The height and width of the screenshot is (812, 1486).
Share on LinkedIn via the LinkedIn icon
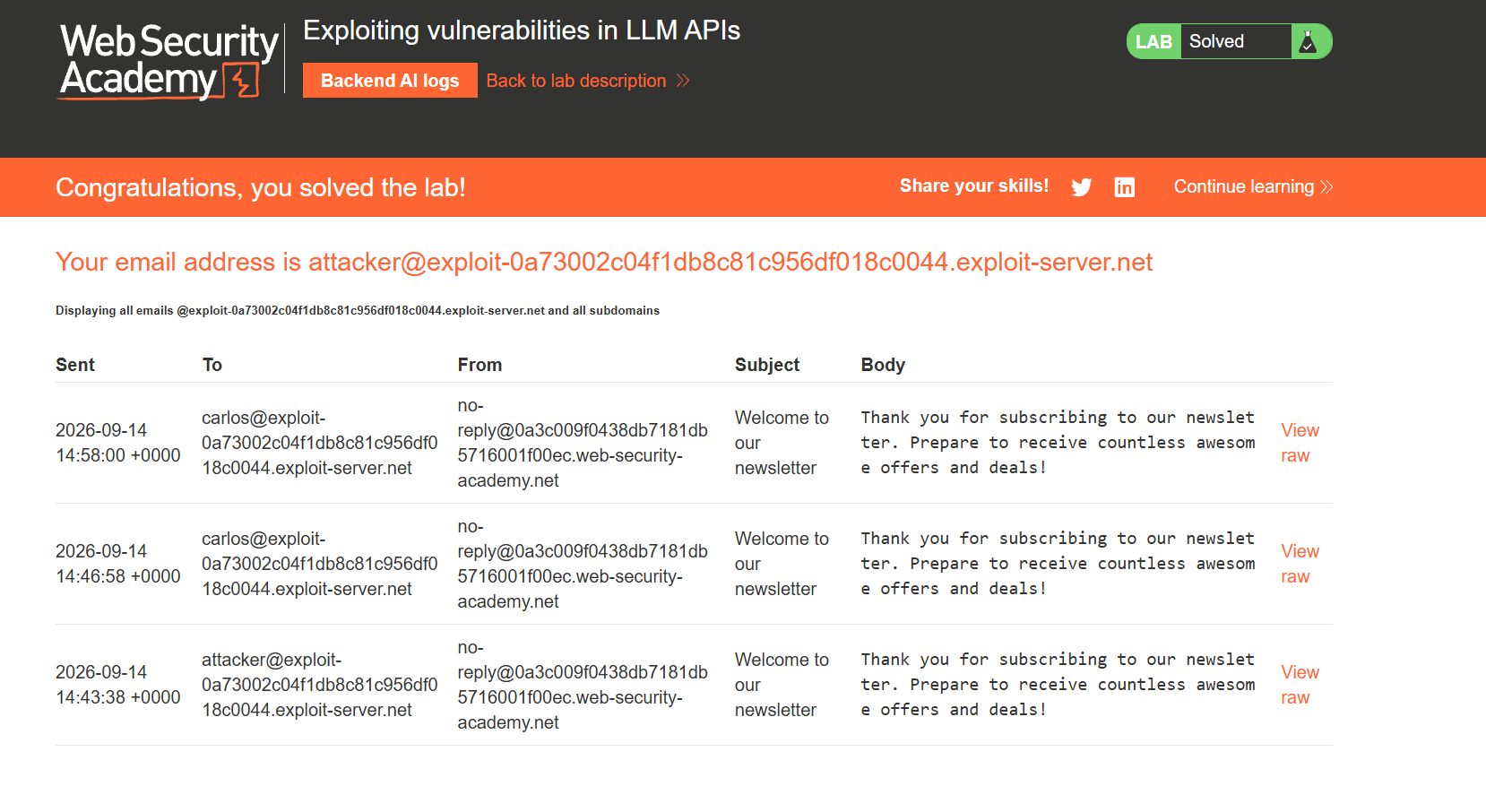click(1124, 186)
